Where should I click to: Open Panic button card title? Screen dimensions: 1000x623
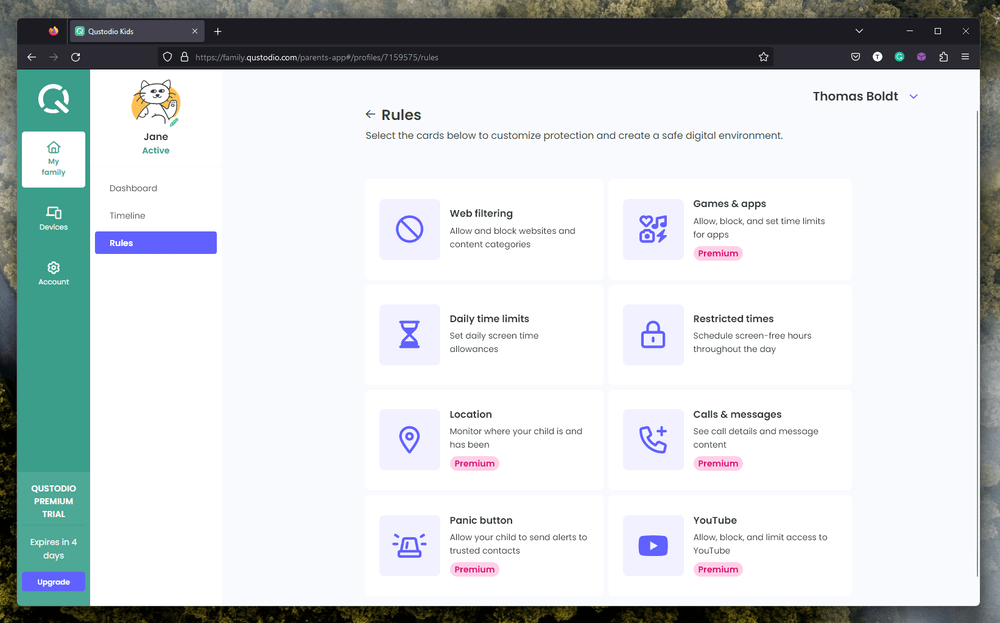(x=481, y=520)
